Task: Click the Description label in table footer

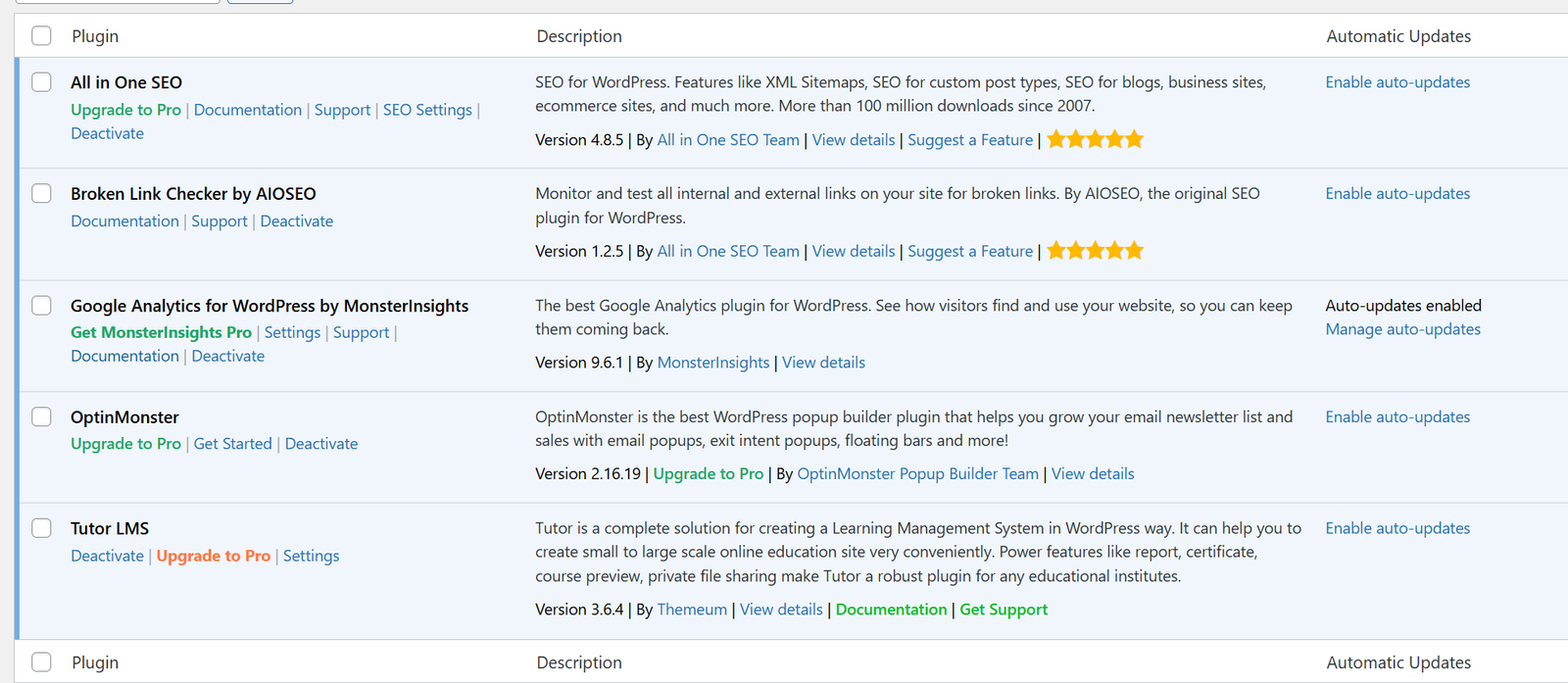Action: coord(579,662)
